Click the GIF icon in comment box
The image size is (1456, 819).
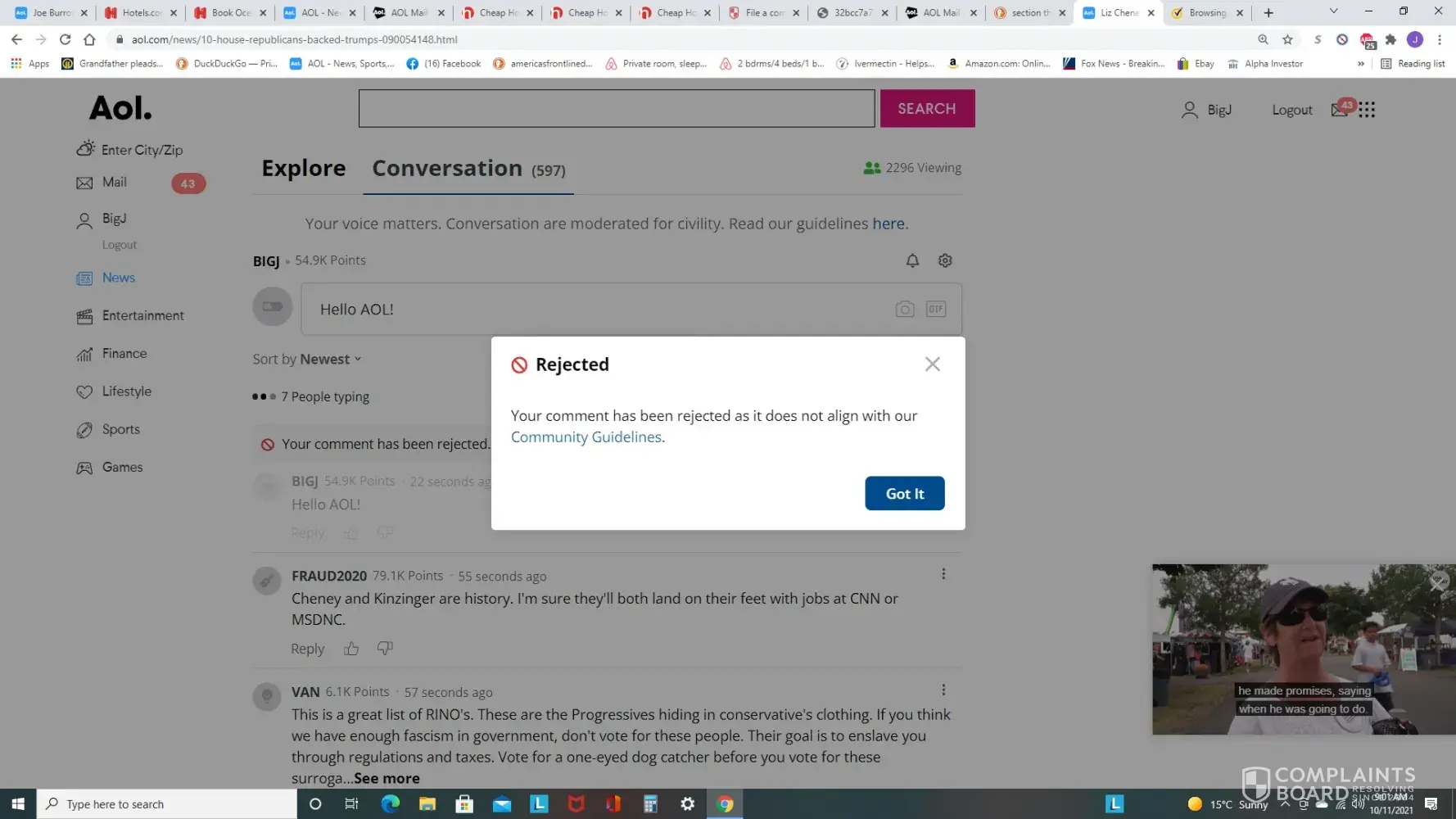point(935,310)
